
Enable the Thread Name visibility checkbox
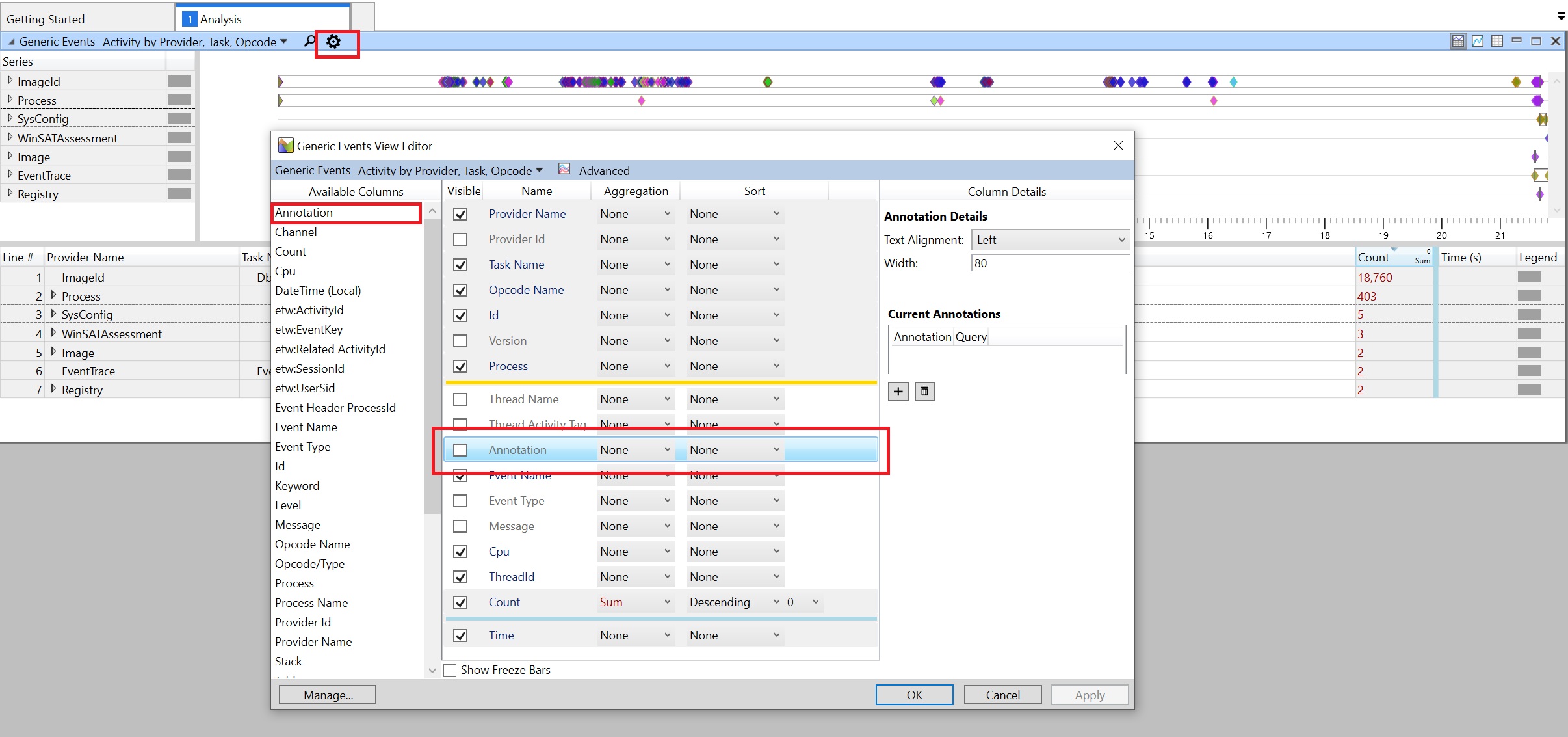point(461,399)
